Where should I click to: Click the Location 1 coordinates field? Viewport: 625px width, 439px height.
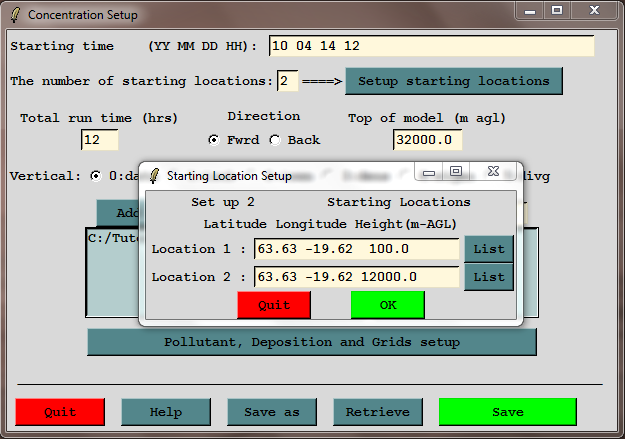[x=357, y=249]
